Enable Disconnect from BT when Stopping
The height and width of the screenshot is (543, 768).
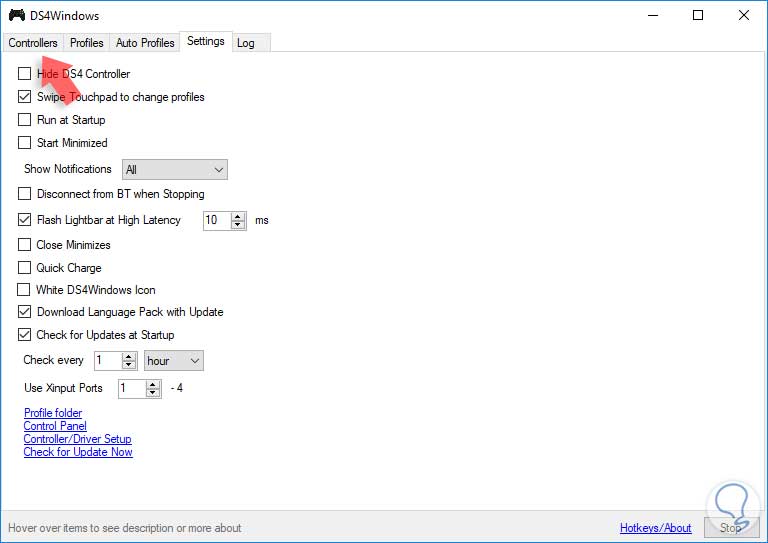(24, 194)
